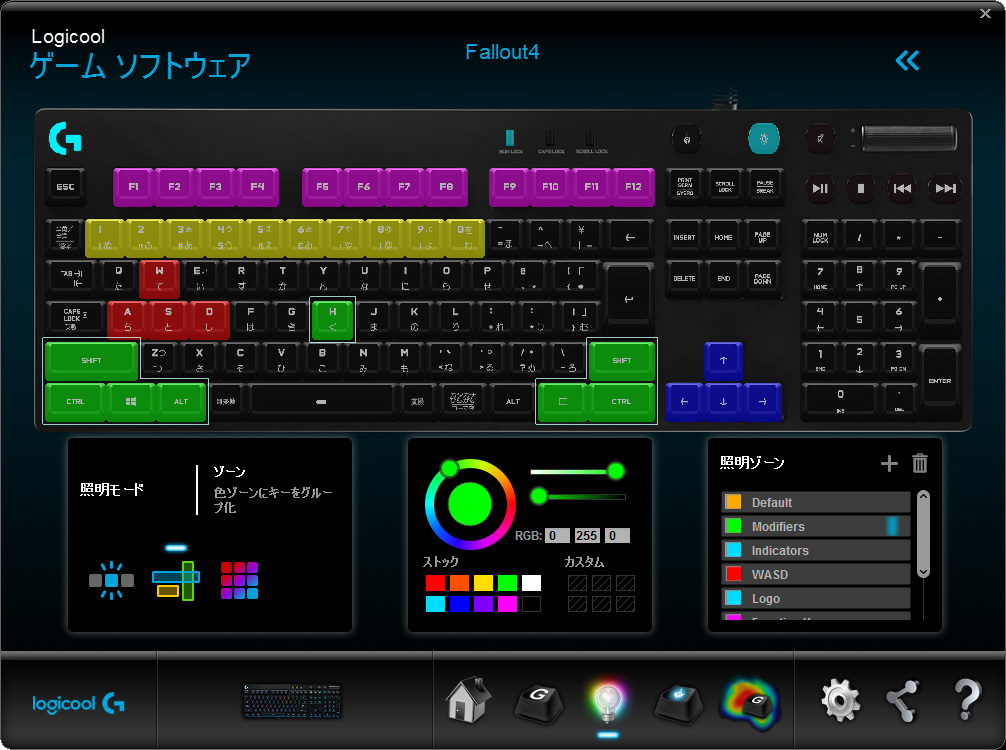The height and width of the screenshot is (750, 1006).
Task: Click the ESC key on the keyboard
Action: click(x=65, y=187)
